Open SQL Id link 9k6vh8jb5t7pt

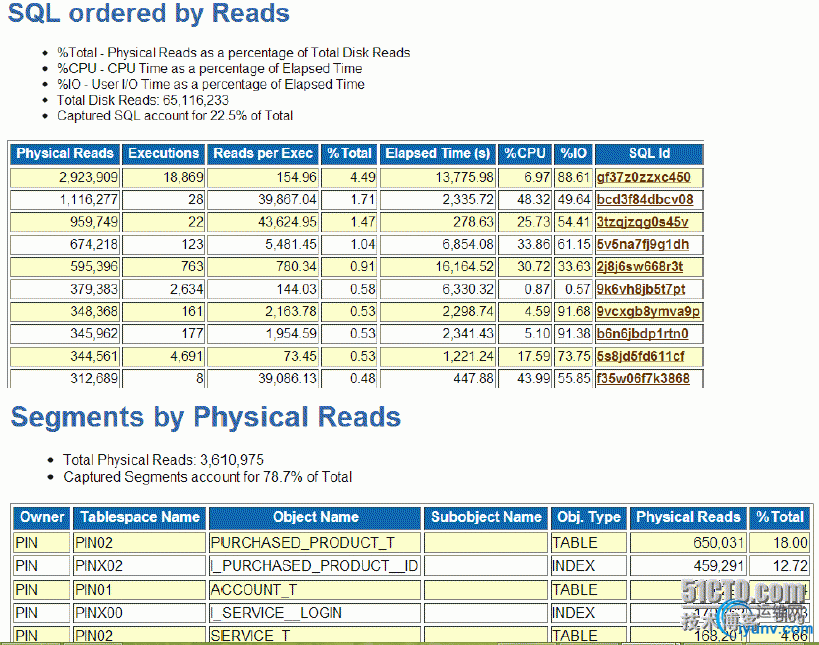pyautogui.click(x=641, y=289)
